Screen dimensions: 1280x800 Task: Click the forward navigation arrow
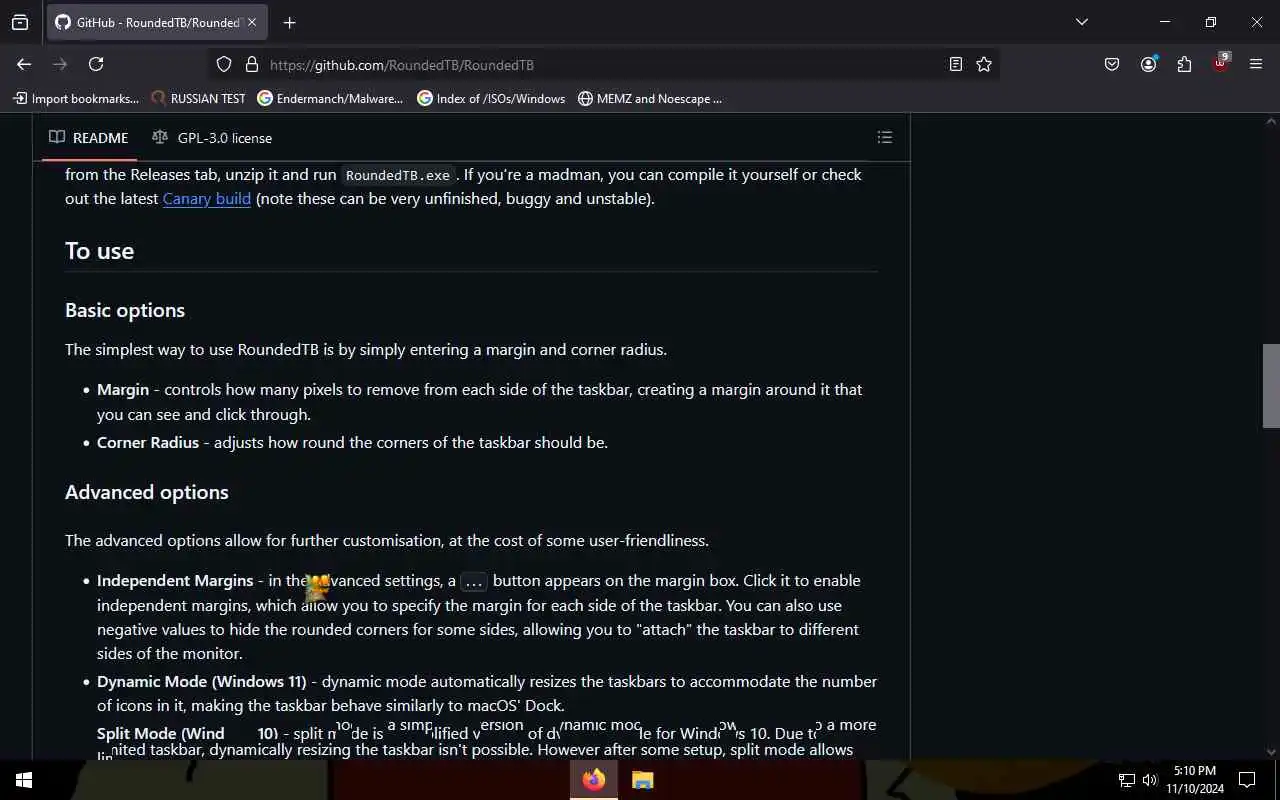tap(60, 64)
